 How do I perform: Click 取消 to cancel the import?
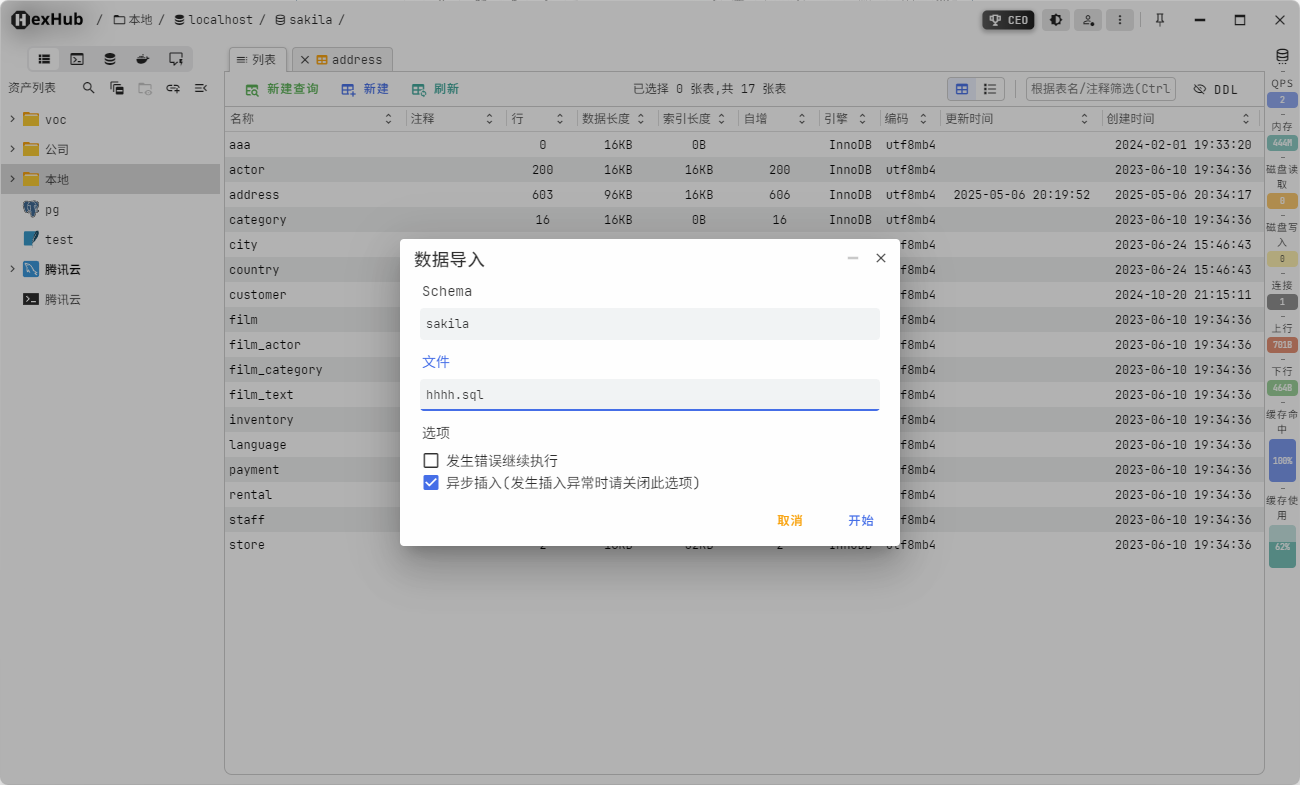pos(789,520)
